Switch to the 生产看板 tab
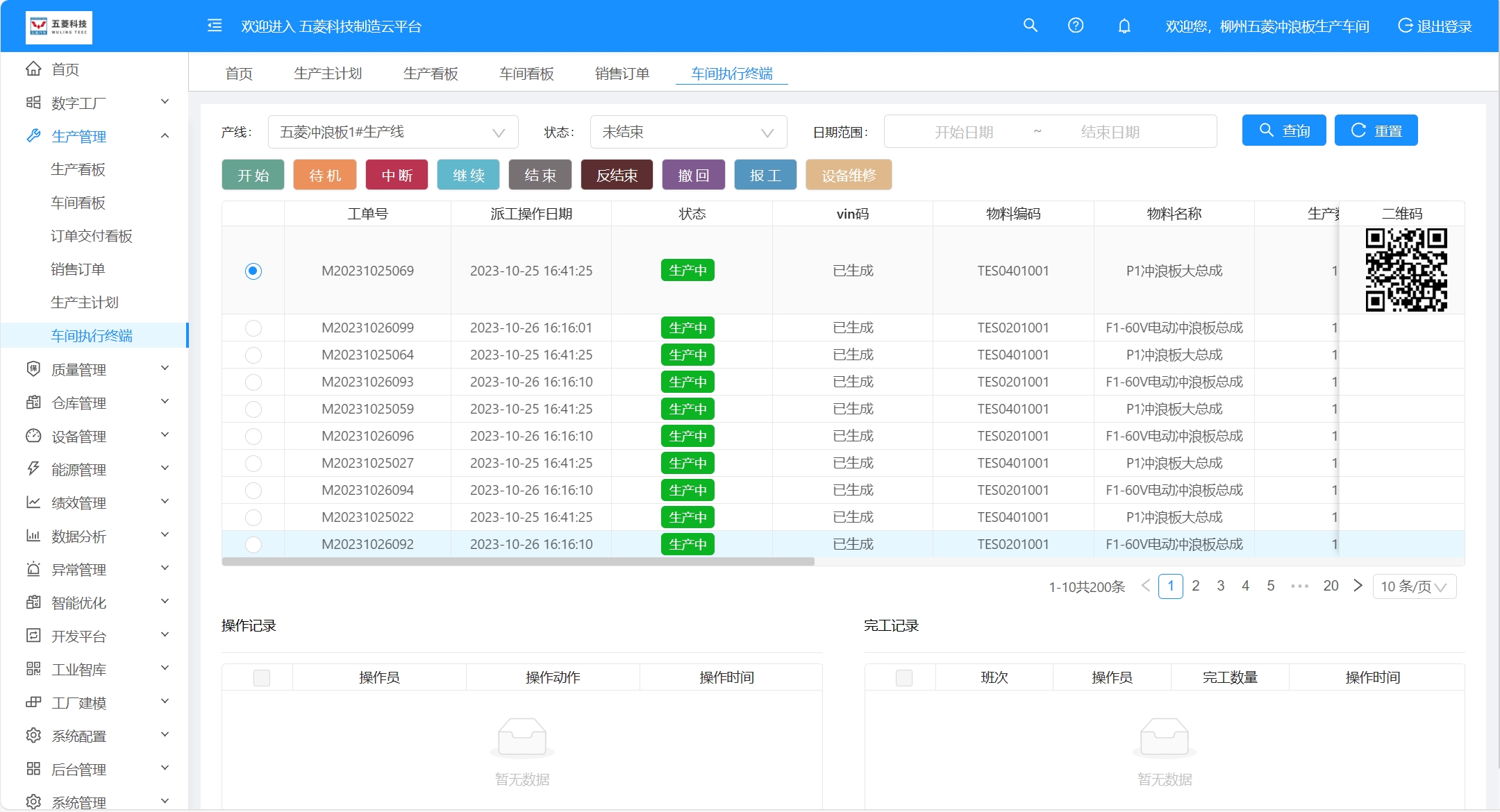The width and height of the screenshot is (1500, 812). click(x=431, y=74)
